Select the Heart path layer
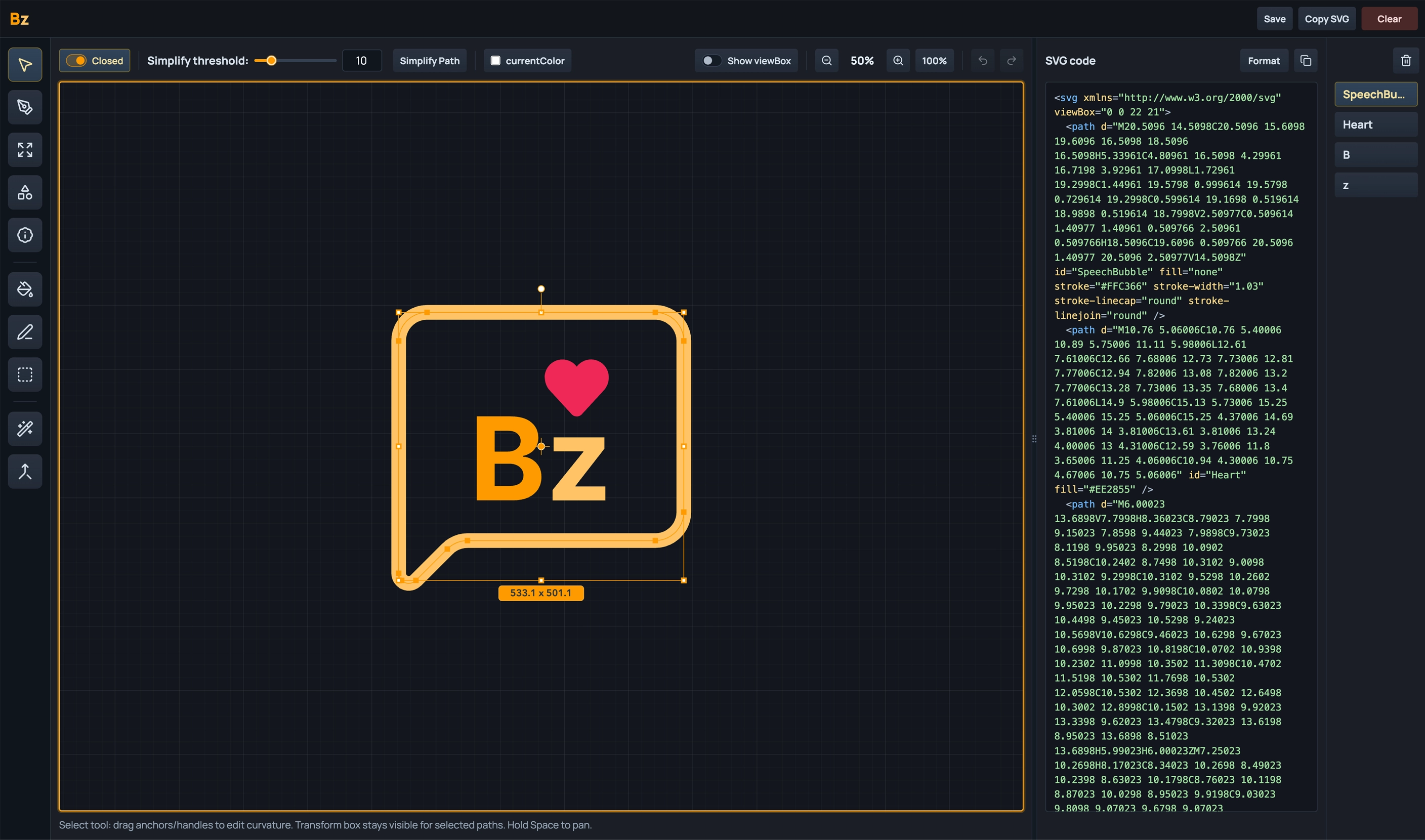Viewport: 1425px width, 840px height. 1376,124
